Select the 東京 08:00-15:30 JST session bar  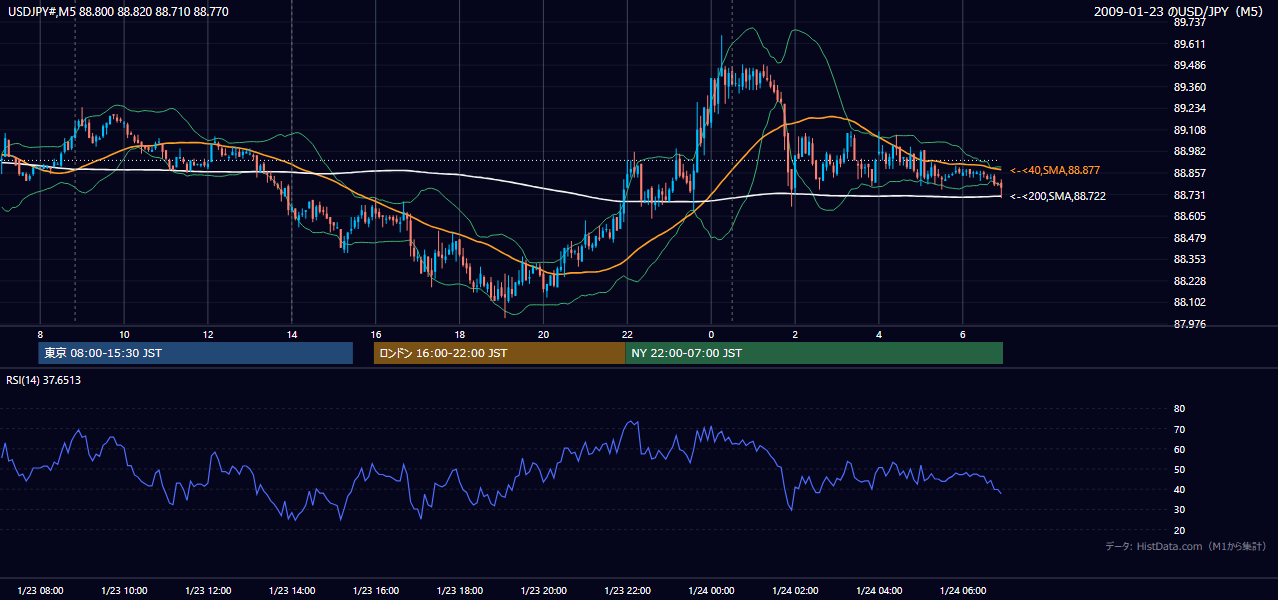tap(196, 353)
